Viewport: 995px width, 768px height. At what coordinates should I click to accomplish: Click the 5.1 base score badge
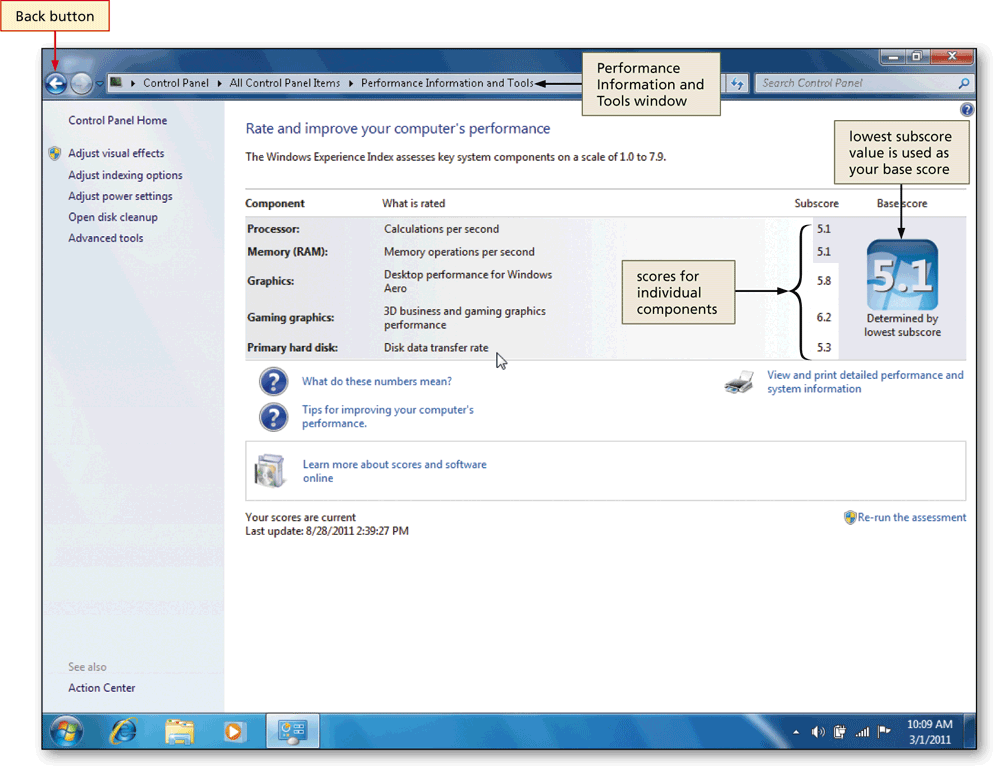(902, 275)
